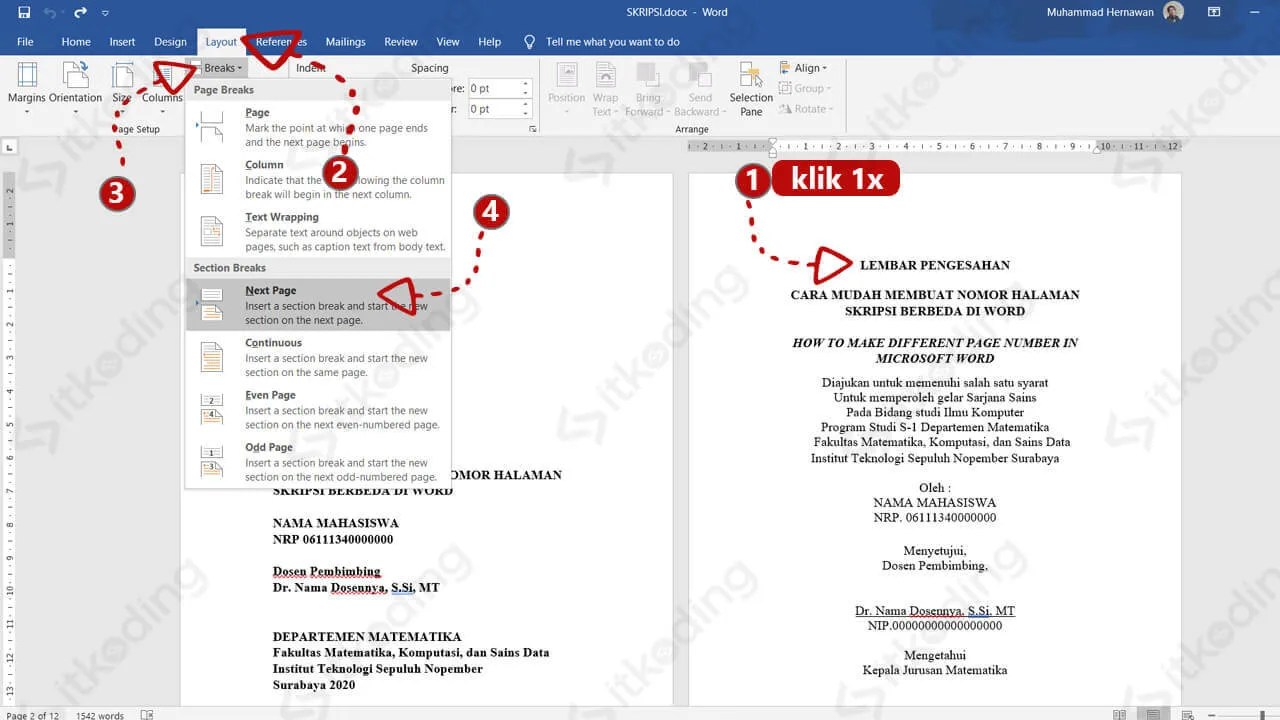Image resolution: width=1280 pixels, height=720 pixels.
Task: Open the Breaks dropdown
Action: 222,68
